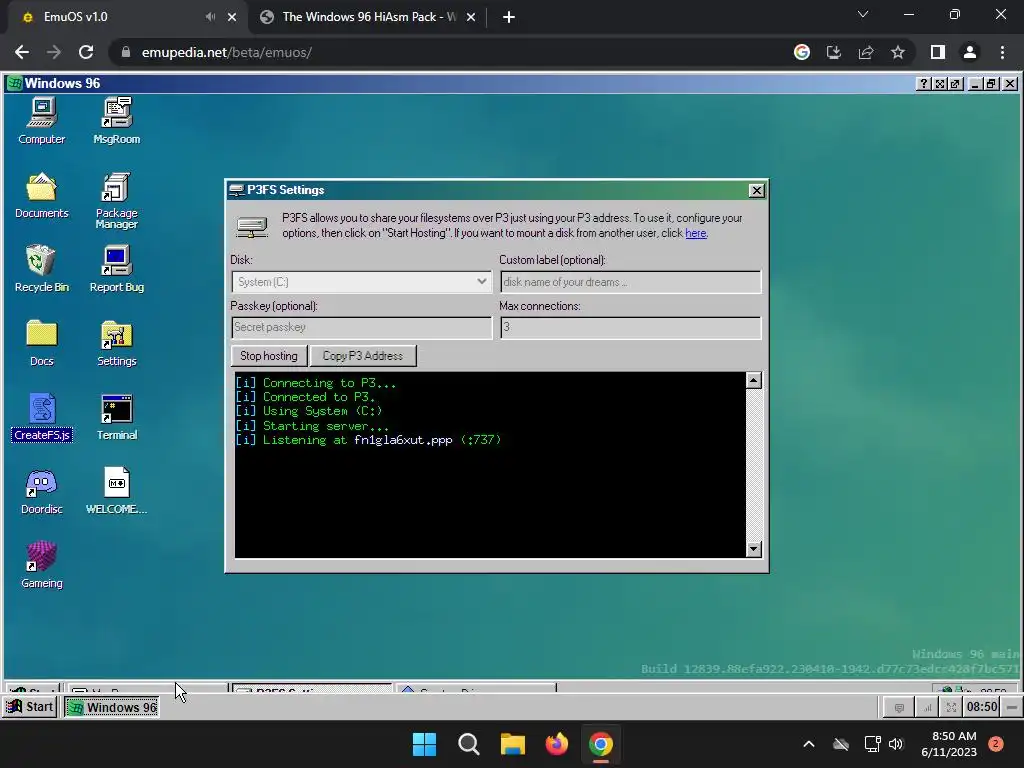Open the Computer desktop icon

pyautogui.click(x=42, y=121)
